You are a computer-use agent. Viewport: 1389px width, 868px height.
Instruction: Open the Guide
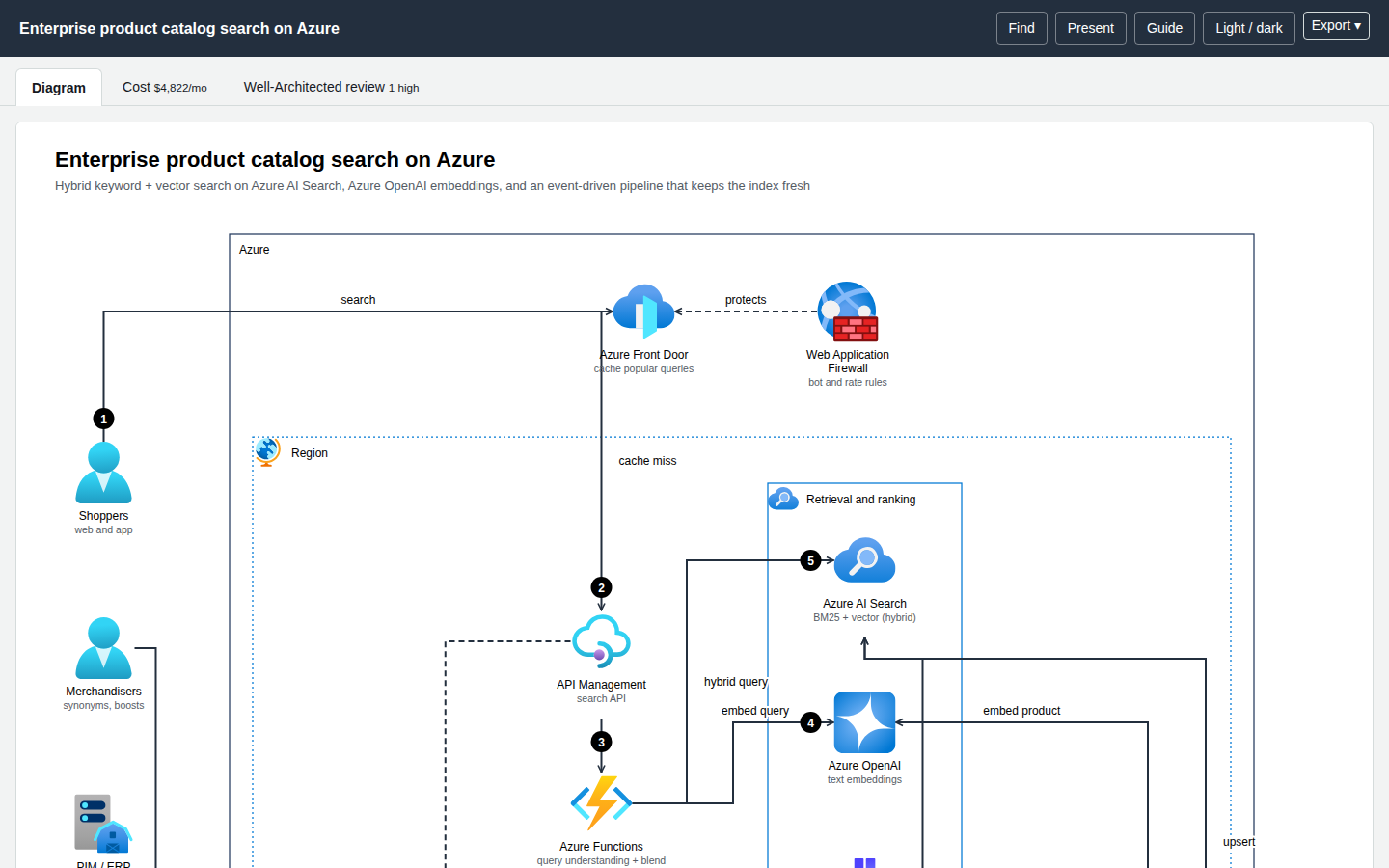[x=1164, y=28]
